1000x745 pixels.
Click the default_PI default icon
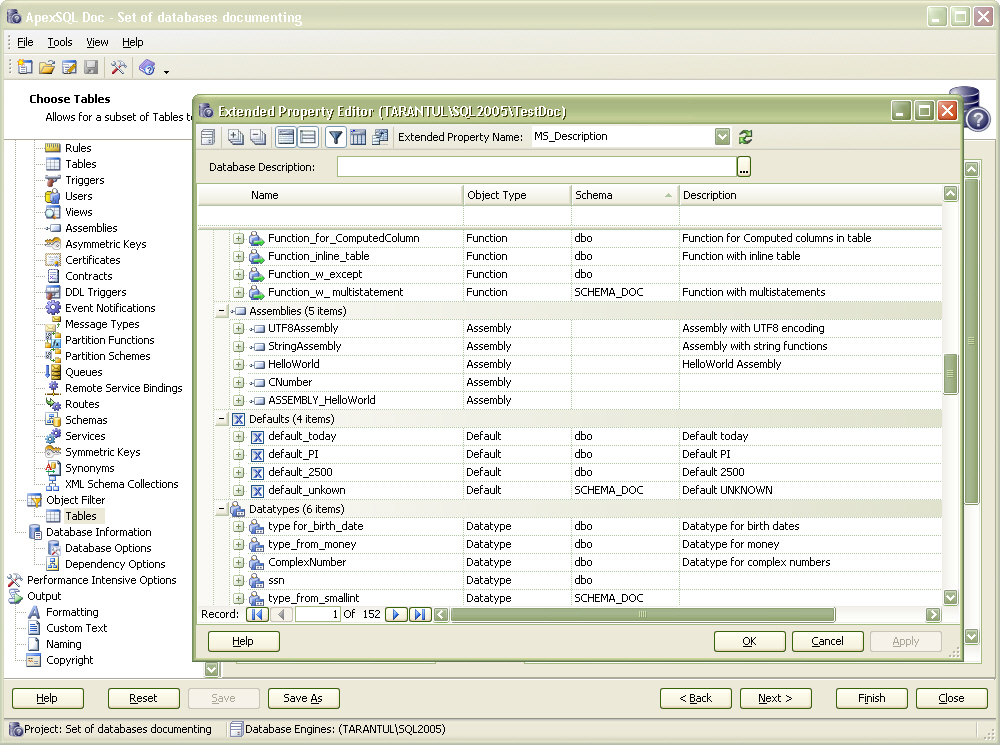pyautogui.click(x=257, y=455)
